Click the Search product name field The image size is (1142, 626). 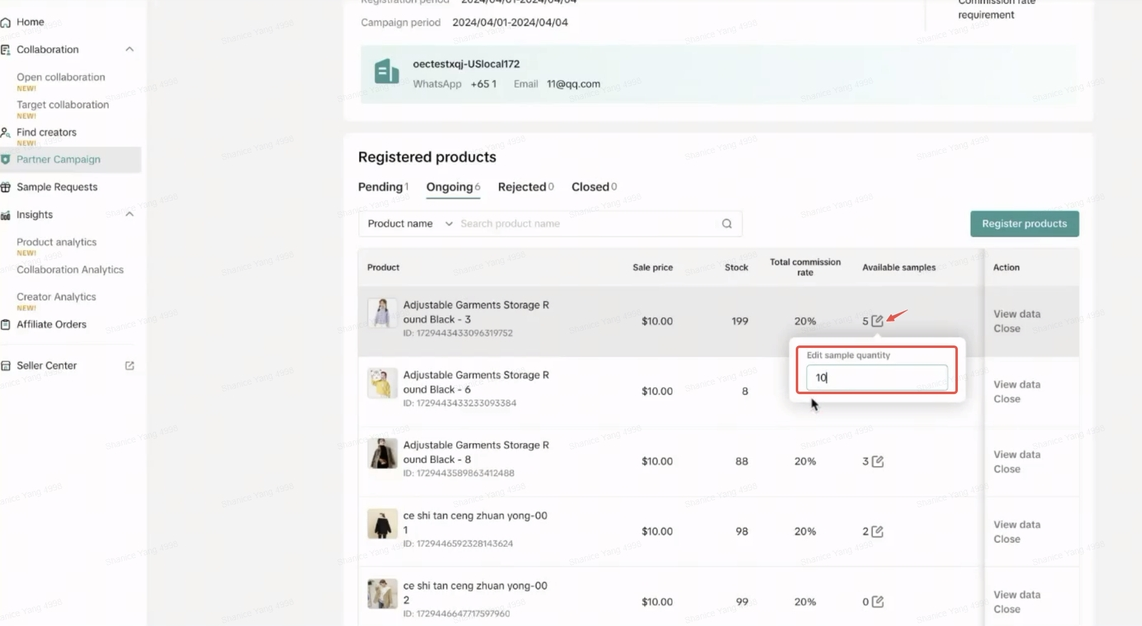click(x=585, y=224)
